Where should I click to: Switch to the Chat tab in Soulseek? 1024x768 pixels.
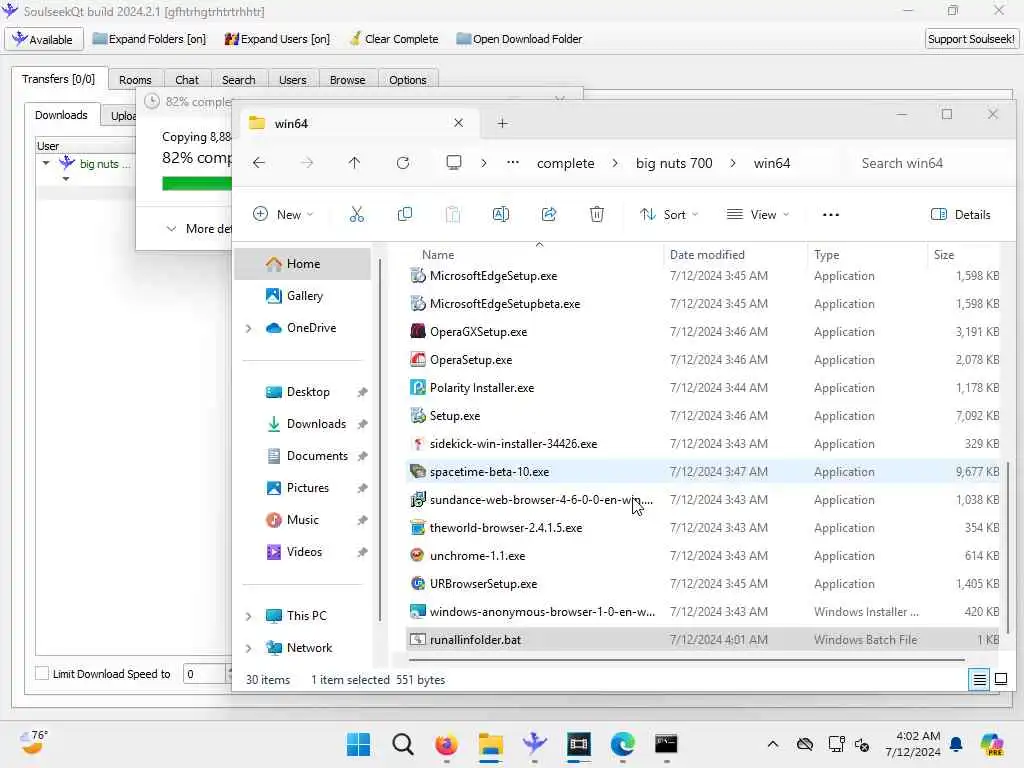click(187, 80)
